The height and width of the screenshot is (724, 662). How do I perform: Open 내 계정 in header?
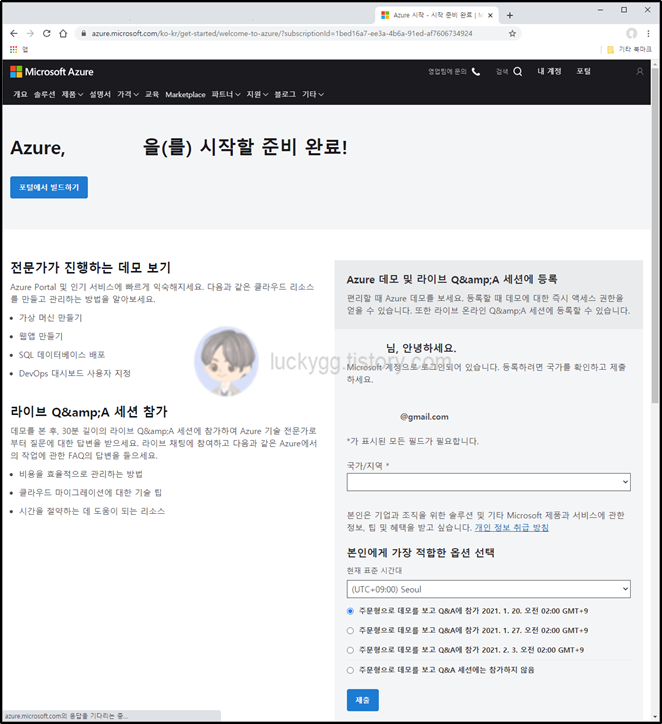click(x=549, y=72)
